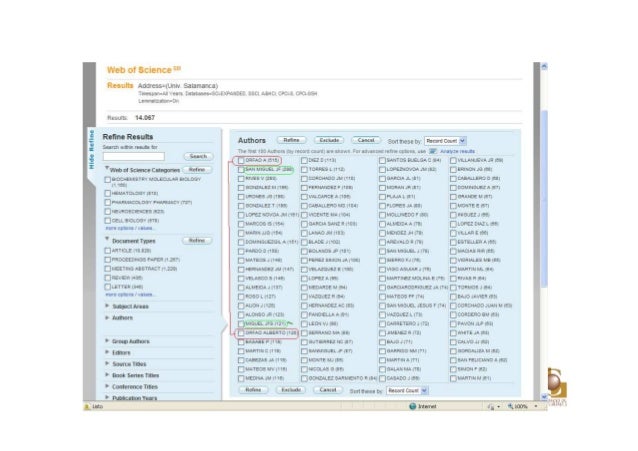Click Refine button above the authors list
This screenshot has height=451, width=638.
291,140
